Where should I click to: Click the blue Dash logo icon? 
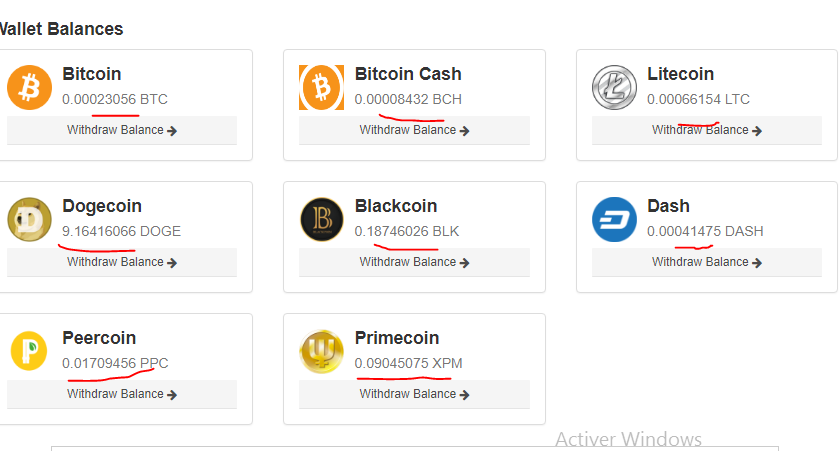614,220
